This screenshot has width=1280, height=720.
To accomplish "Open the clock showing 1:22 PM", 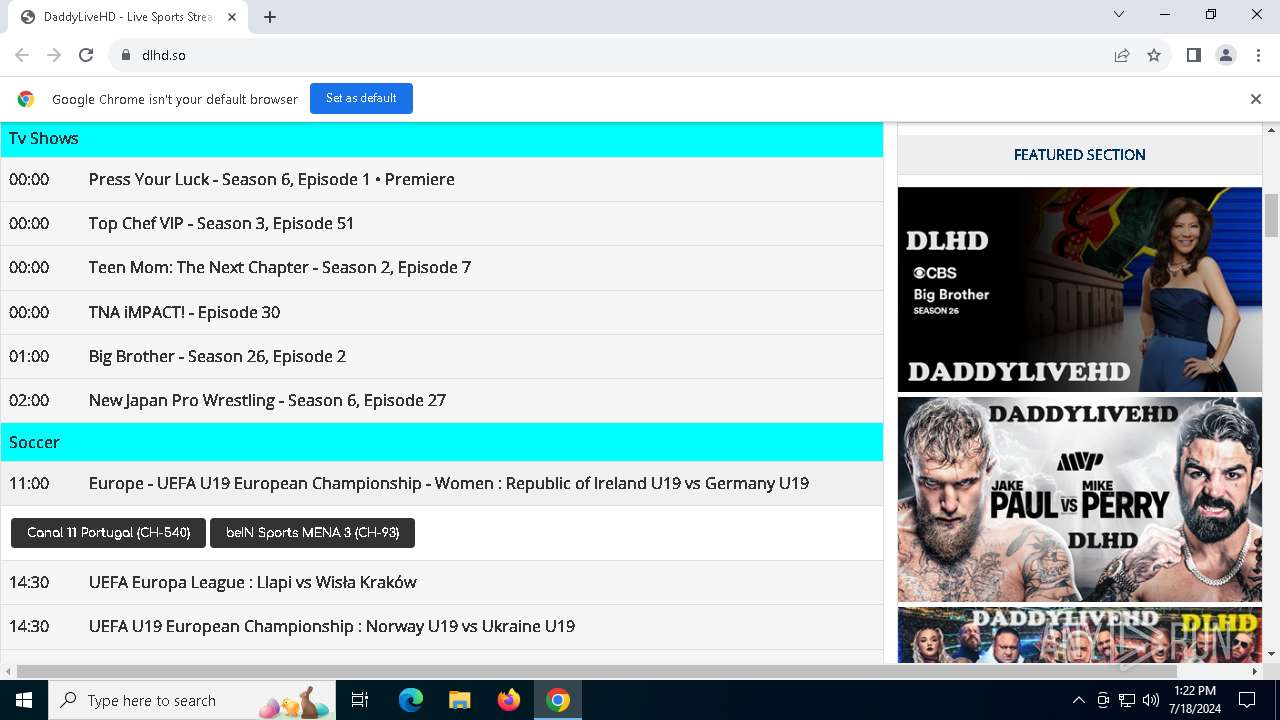I will [1195, 700].
